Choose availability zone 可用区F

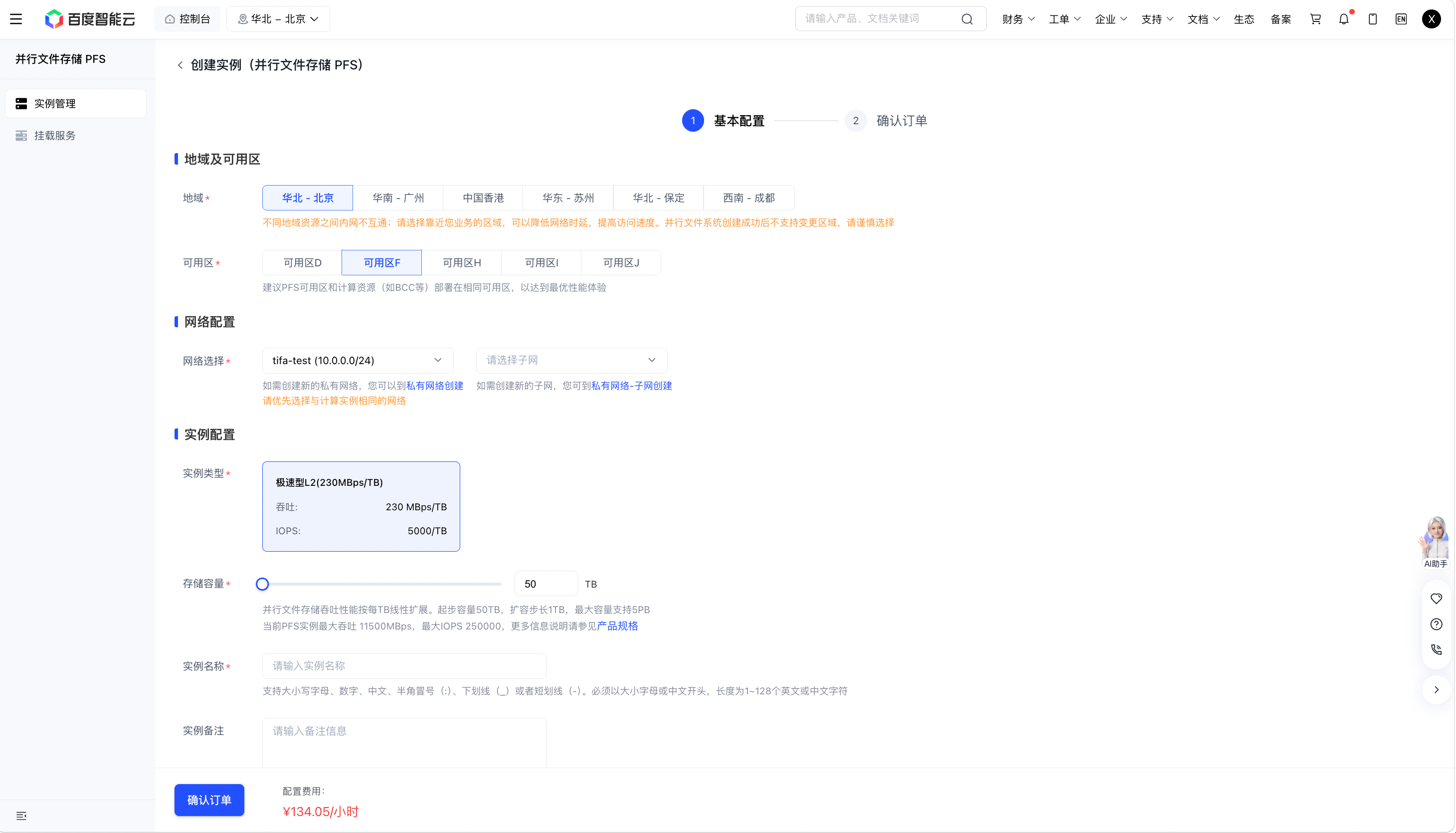[x=382, y=262]
